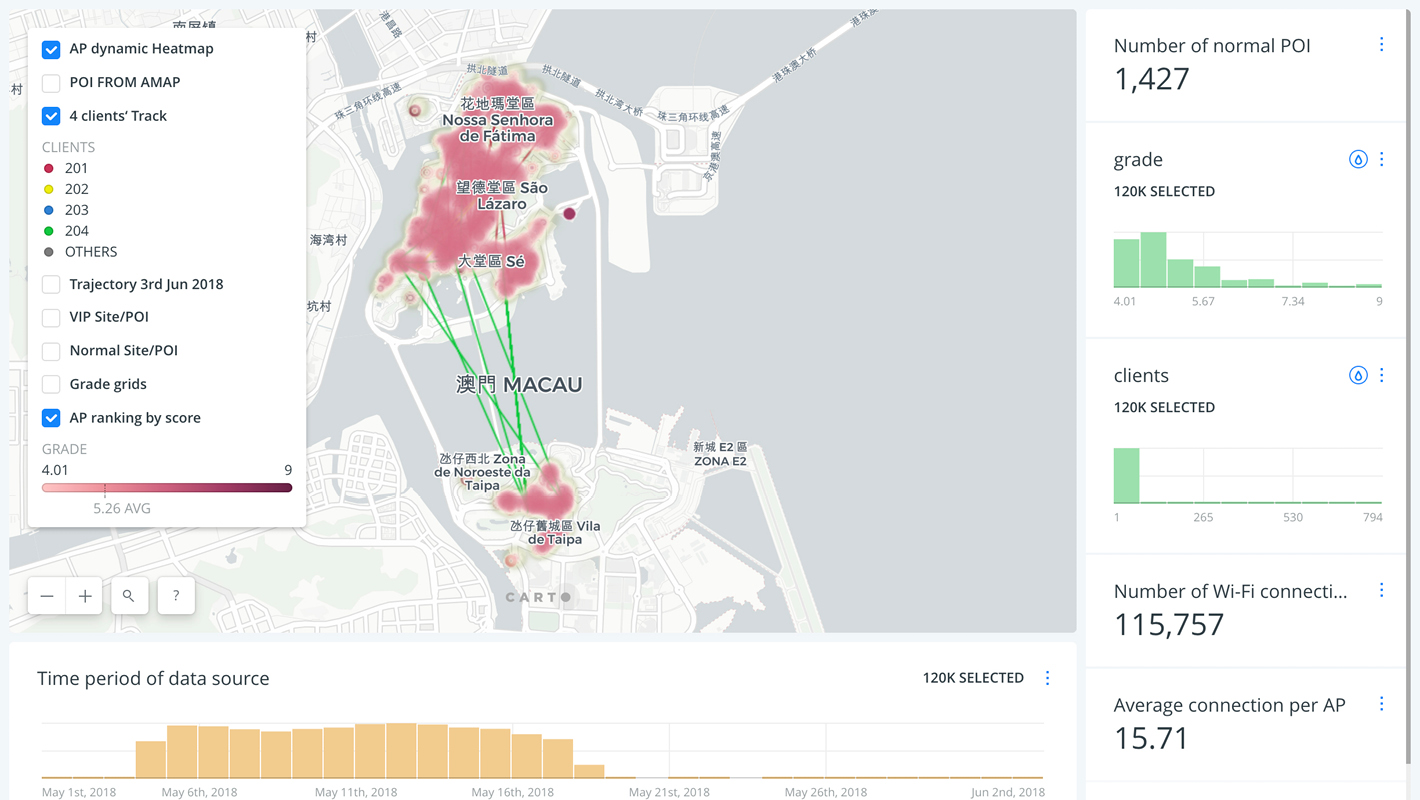Click the Trajectory 3rd Jun 2018 label

pyautogui.click(x=146, y=284)
